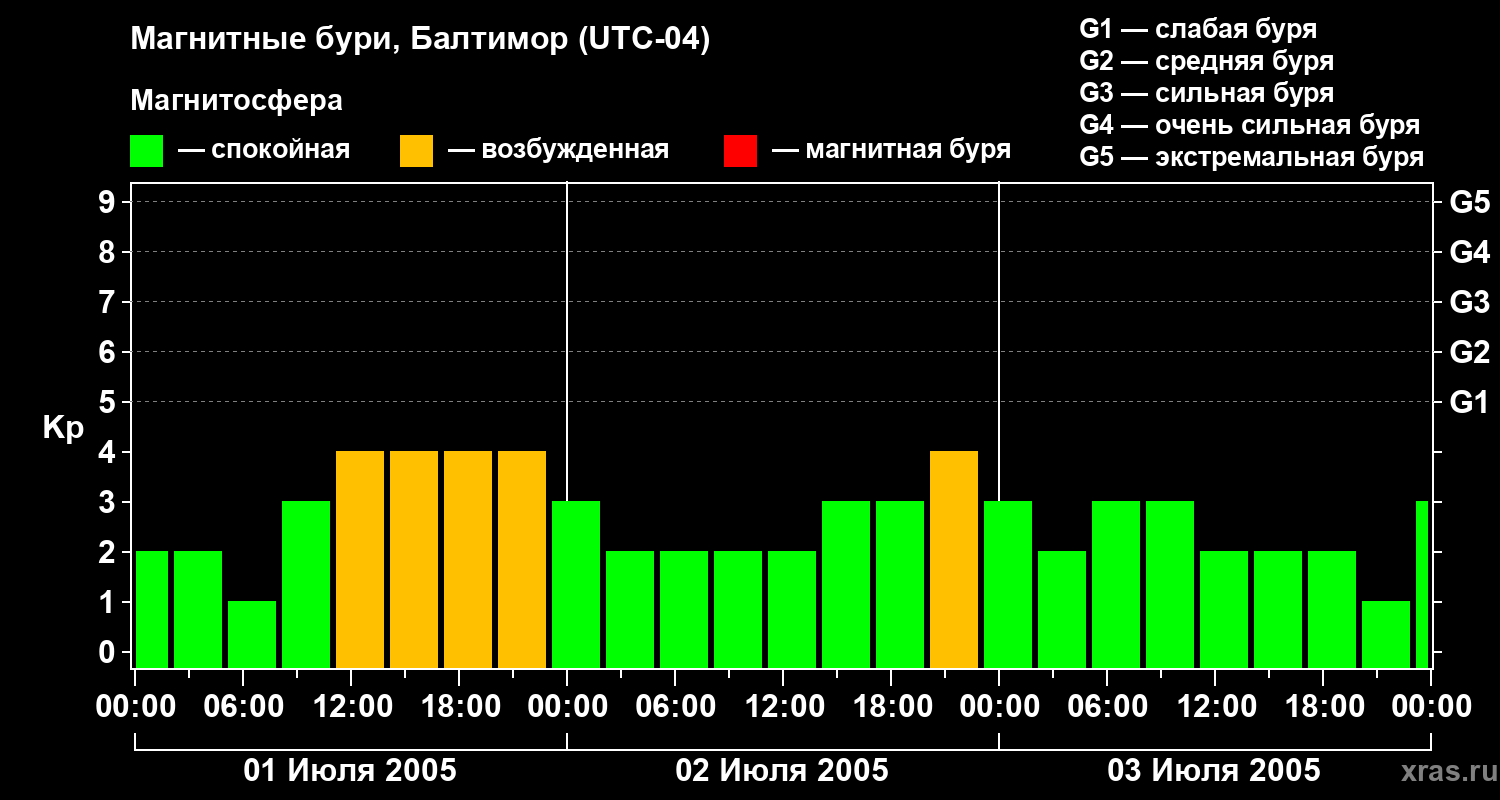This screenshot has height=800, width=1500.
Task: Click the Kp 1 bar on 03 Июля
Action: pos(1385,634)
